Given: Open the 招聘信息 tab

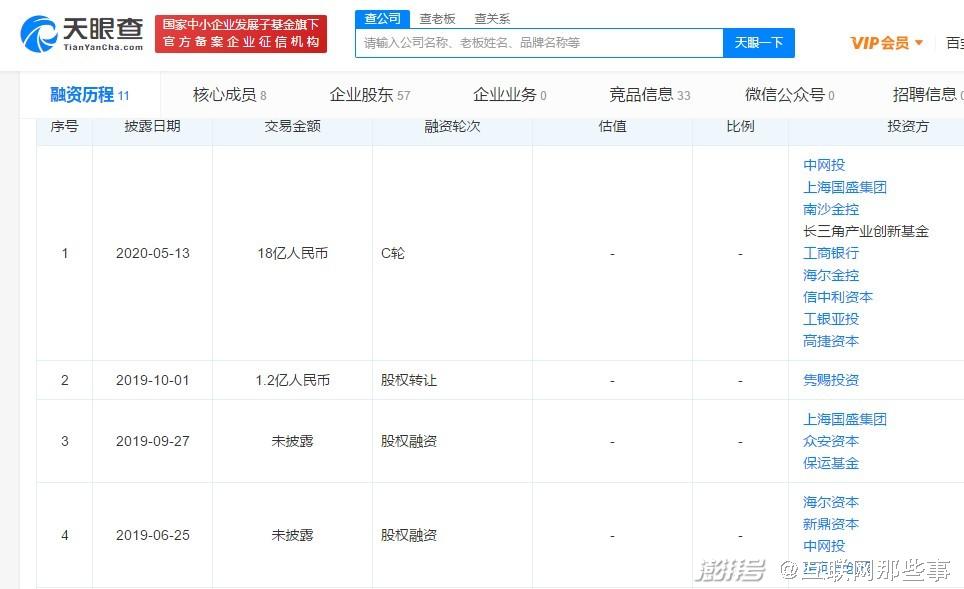Looking at the screenshot, I should pyautogui.click(x=928, y=95).
